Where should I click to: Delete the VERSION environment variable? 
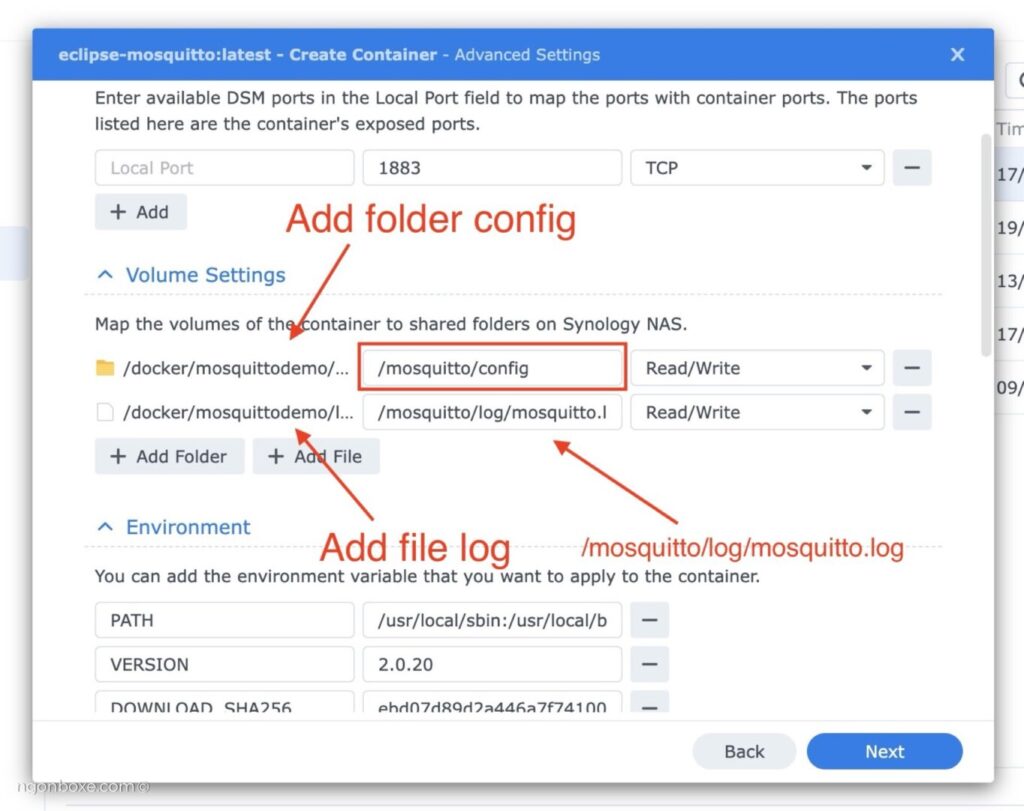tap(649, 664)
